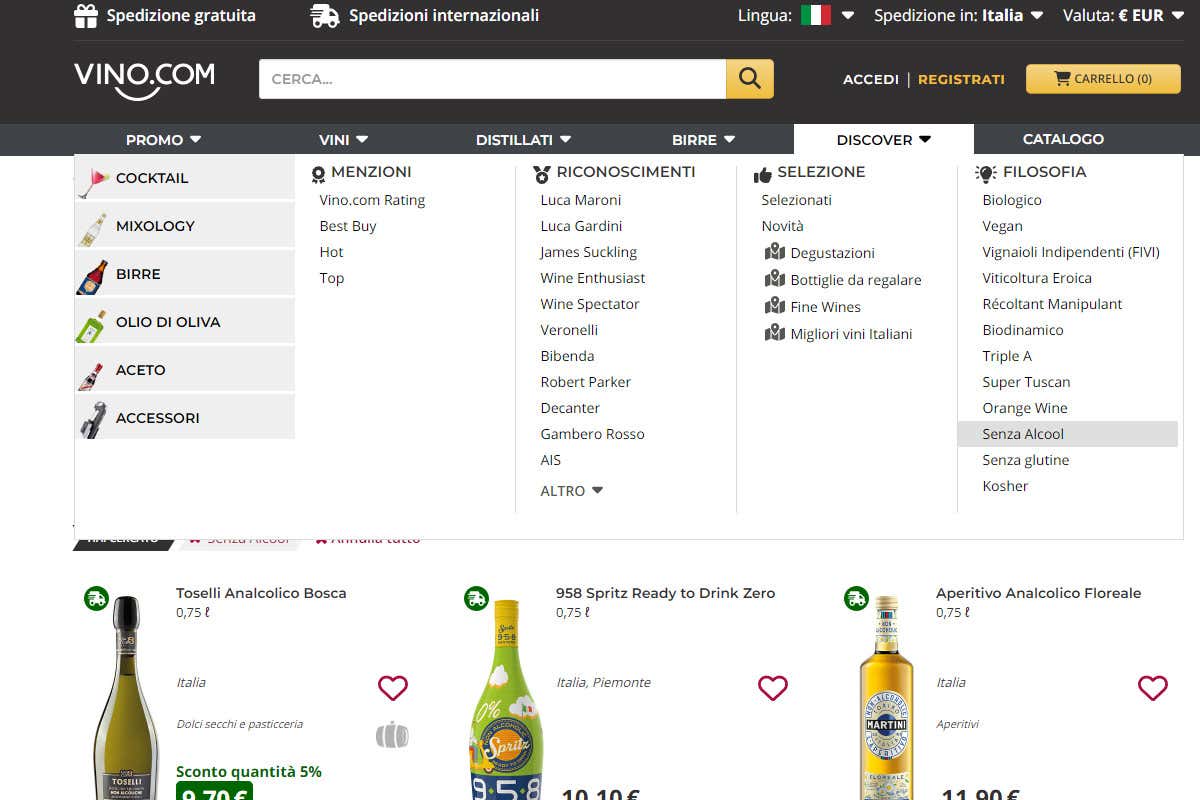Open the Lingua language dropdown
The image size is (1200, 800).
coord(827,16)
